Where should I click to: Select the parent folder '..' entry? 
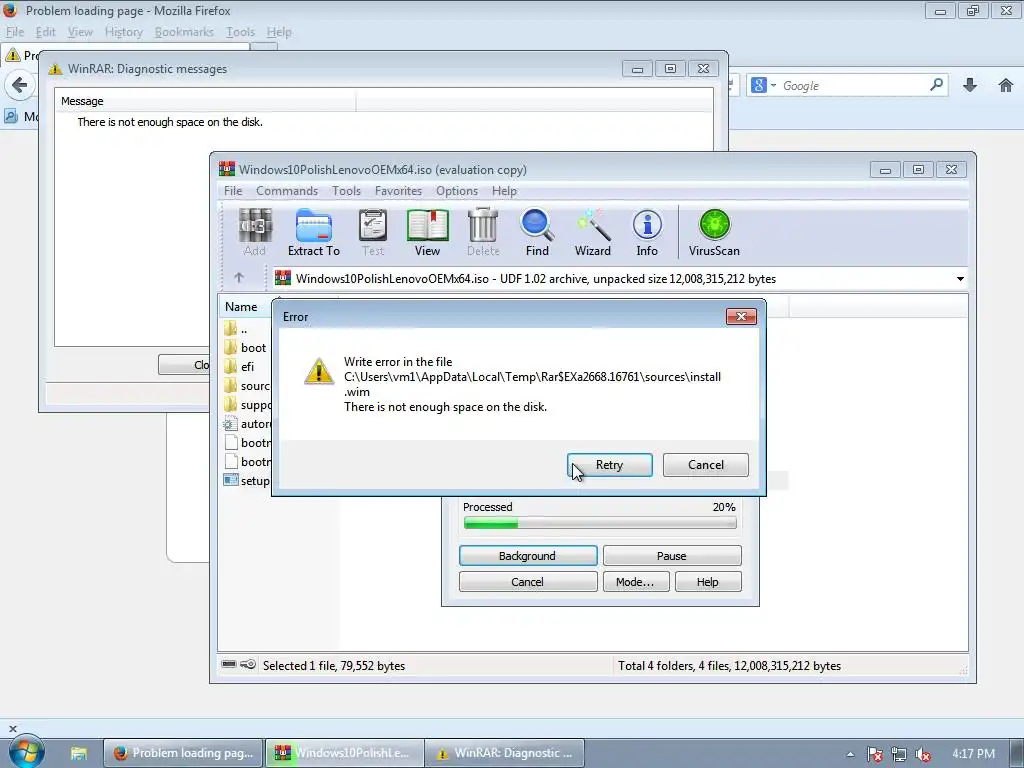pyautogui.click(x=244, y=329)
